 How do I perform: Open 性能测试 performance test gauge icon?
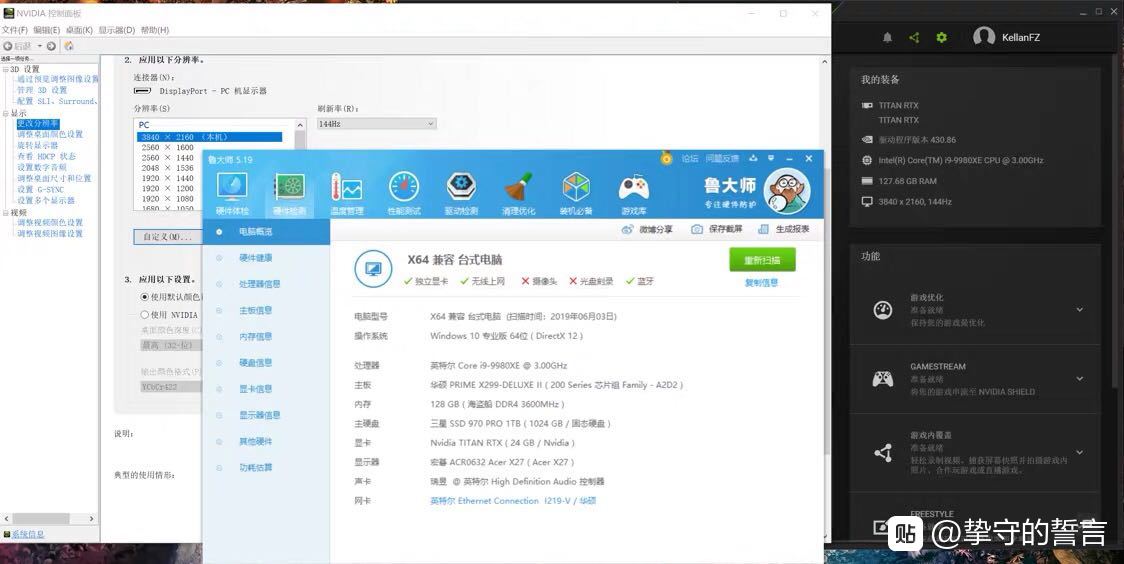[x=404, y=193]
